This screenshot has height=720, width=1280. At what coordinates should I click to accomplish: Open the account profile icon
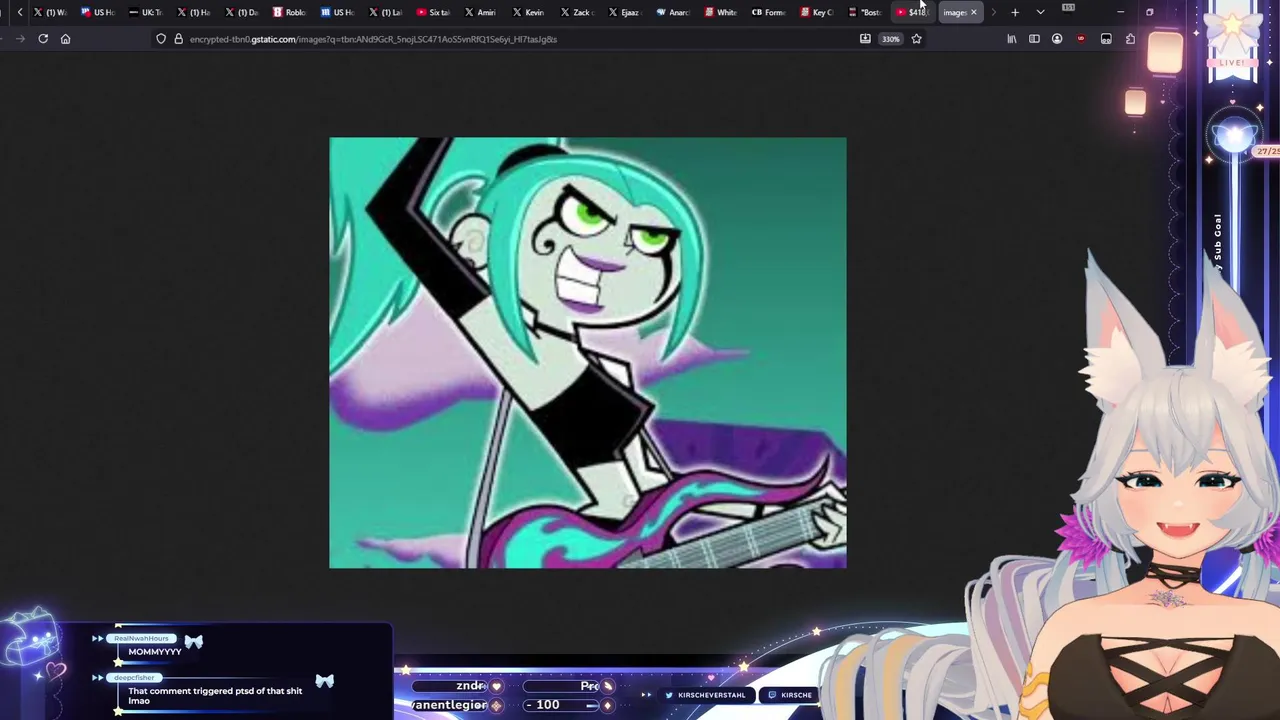pos(1057,39)
